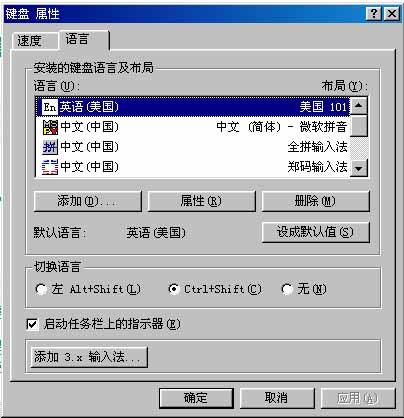The image size is (404, 418).
Task: Close the 键盘属性 dialog
Action: coord(391,14)
